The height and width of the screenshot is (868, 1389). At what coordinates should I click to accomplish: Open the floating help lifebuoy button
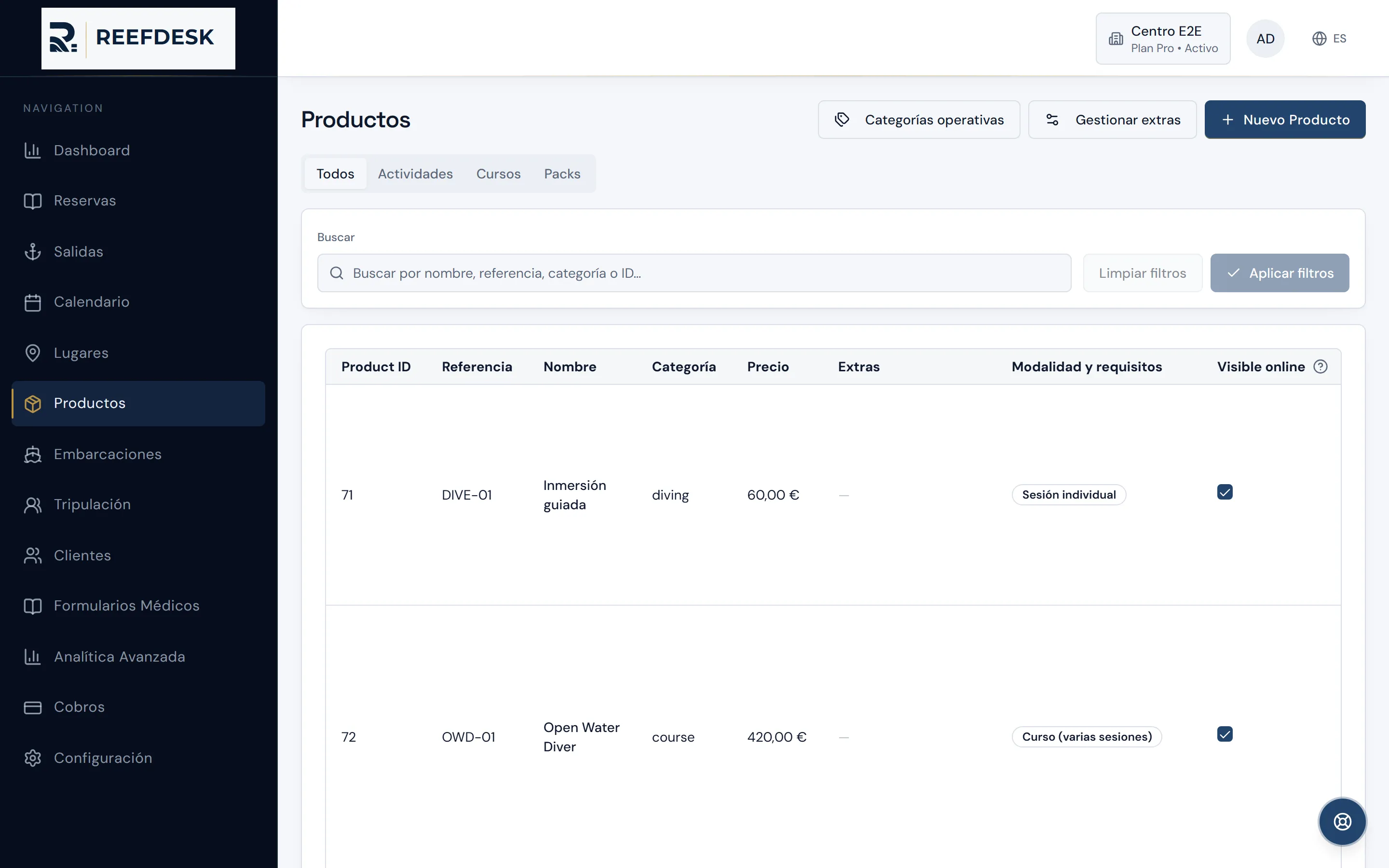pos(1342,822)
